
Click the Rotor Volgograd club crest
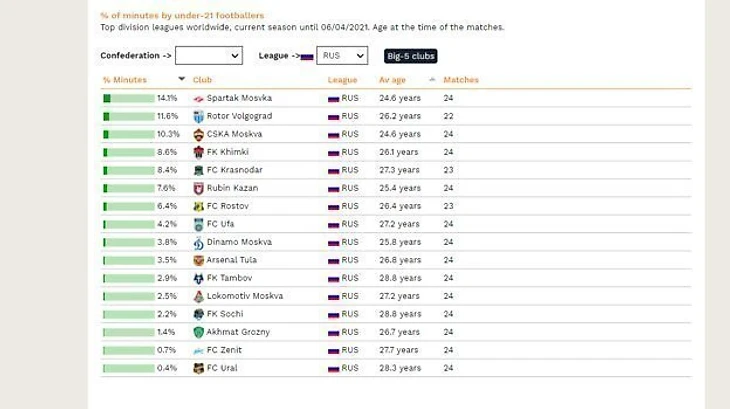(198, 116)
